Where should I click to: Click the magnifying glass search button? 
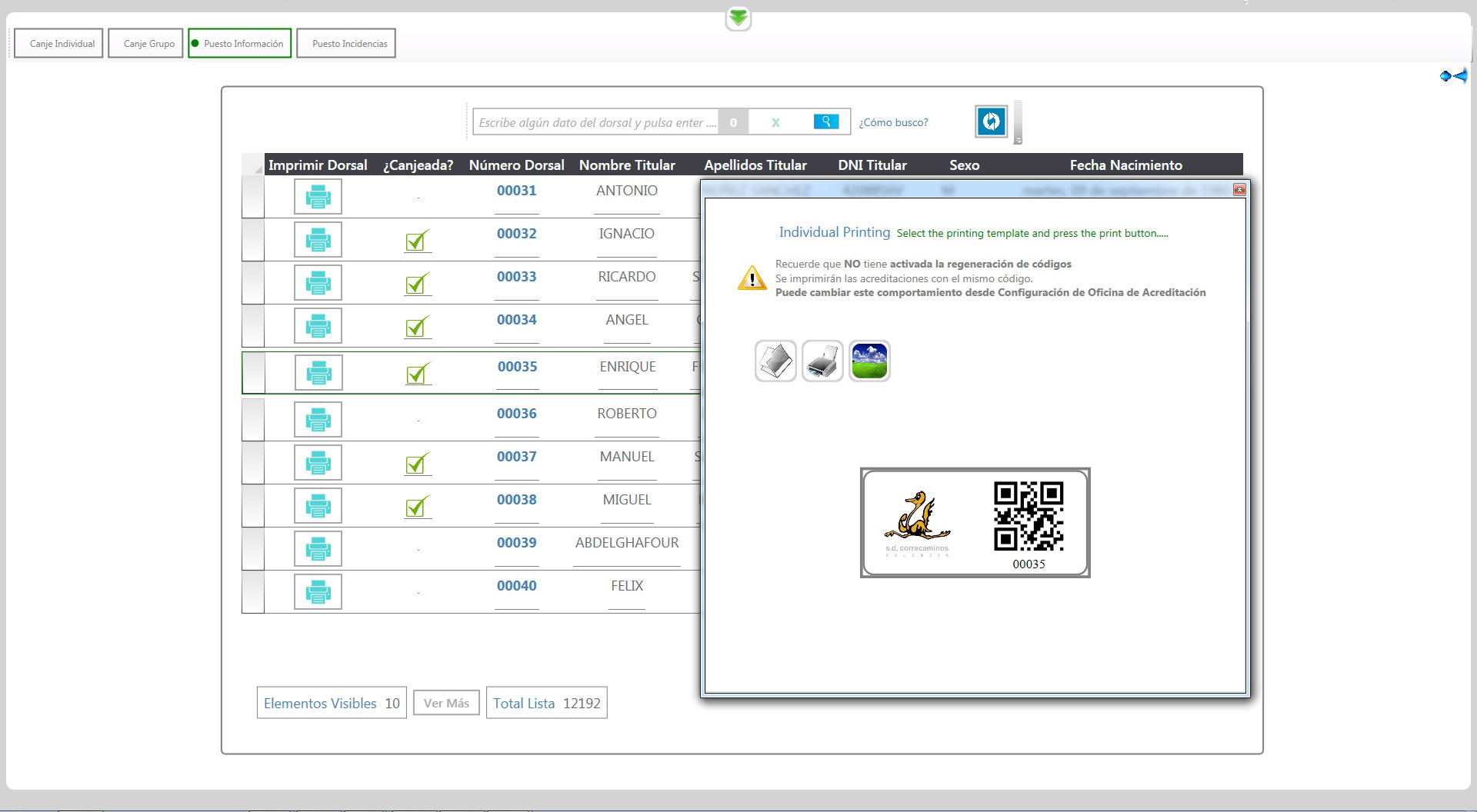[825, 121]
